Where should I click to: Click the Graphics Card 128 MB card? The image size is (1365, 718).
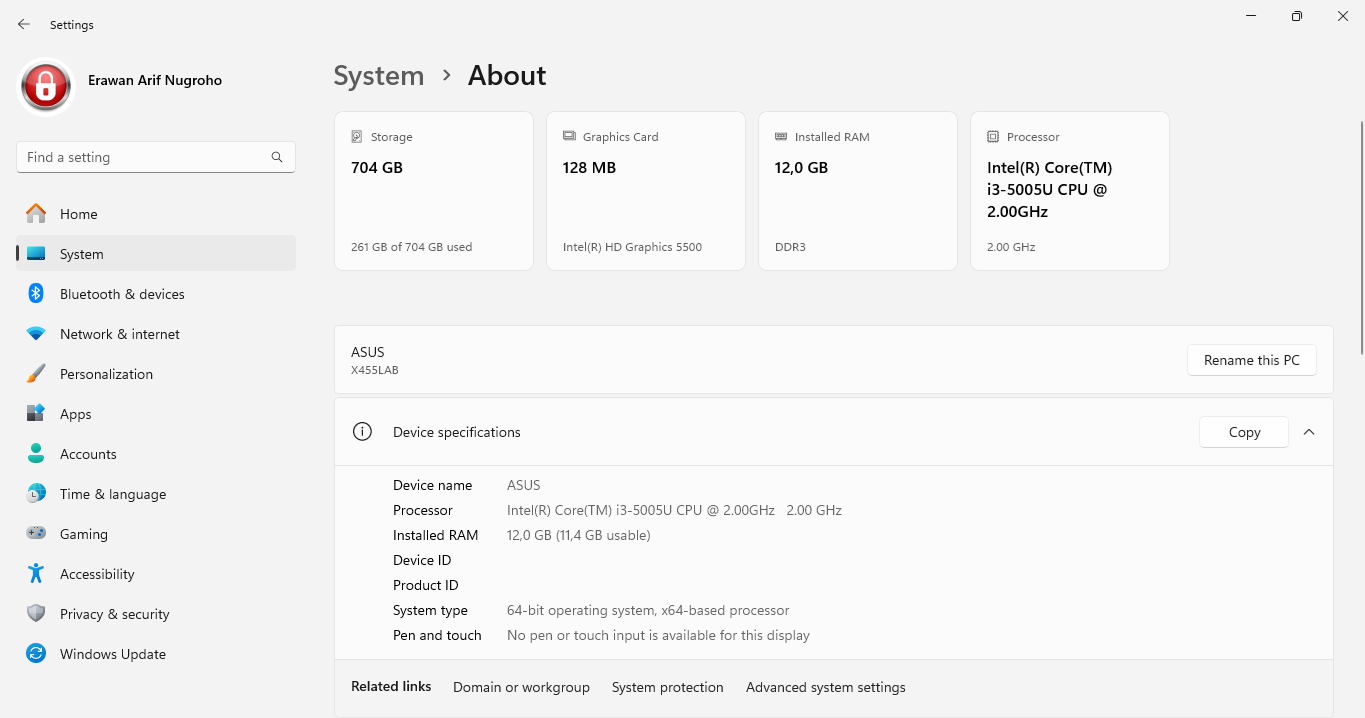pyautogui.click(x=646, y=191)
